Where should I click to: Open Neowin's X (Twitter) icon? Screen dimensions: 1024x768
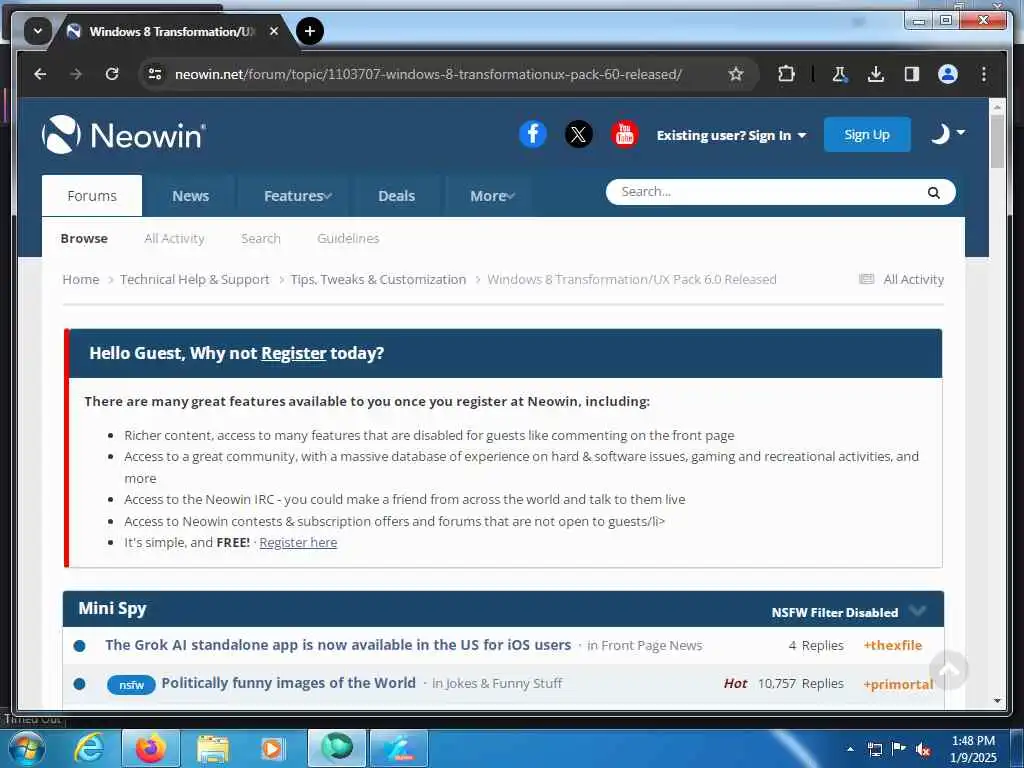pyautogui.click(x=578, y=135)
